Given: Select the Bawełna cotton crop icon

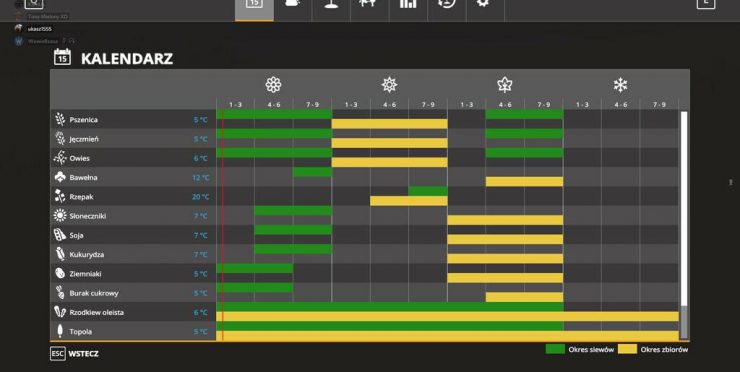Looking at the screenshot, I should pyautogui.click(x=60, y=178).
